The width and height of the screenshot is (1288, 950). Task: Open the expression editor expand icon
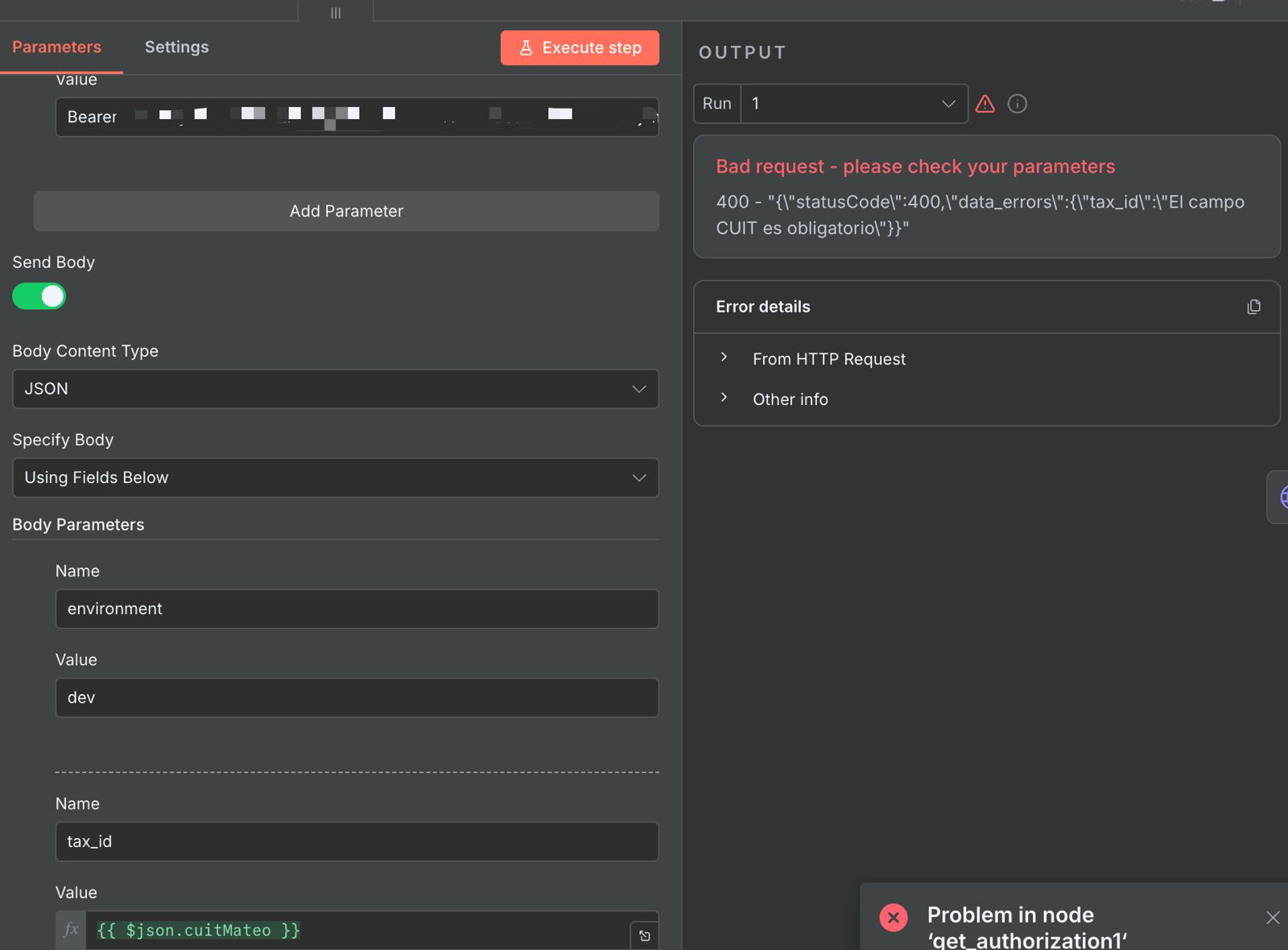tap(645, 936)
